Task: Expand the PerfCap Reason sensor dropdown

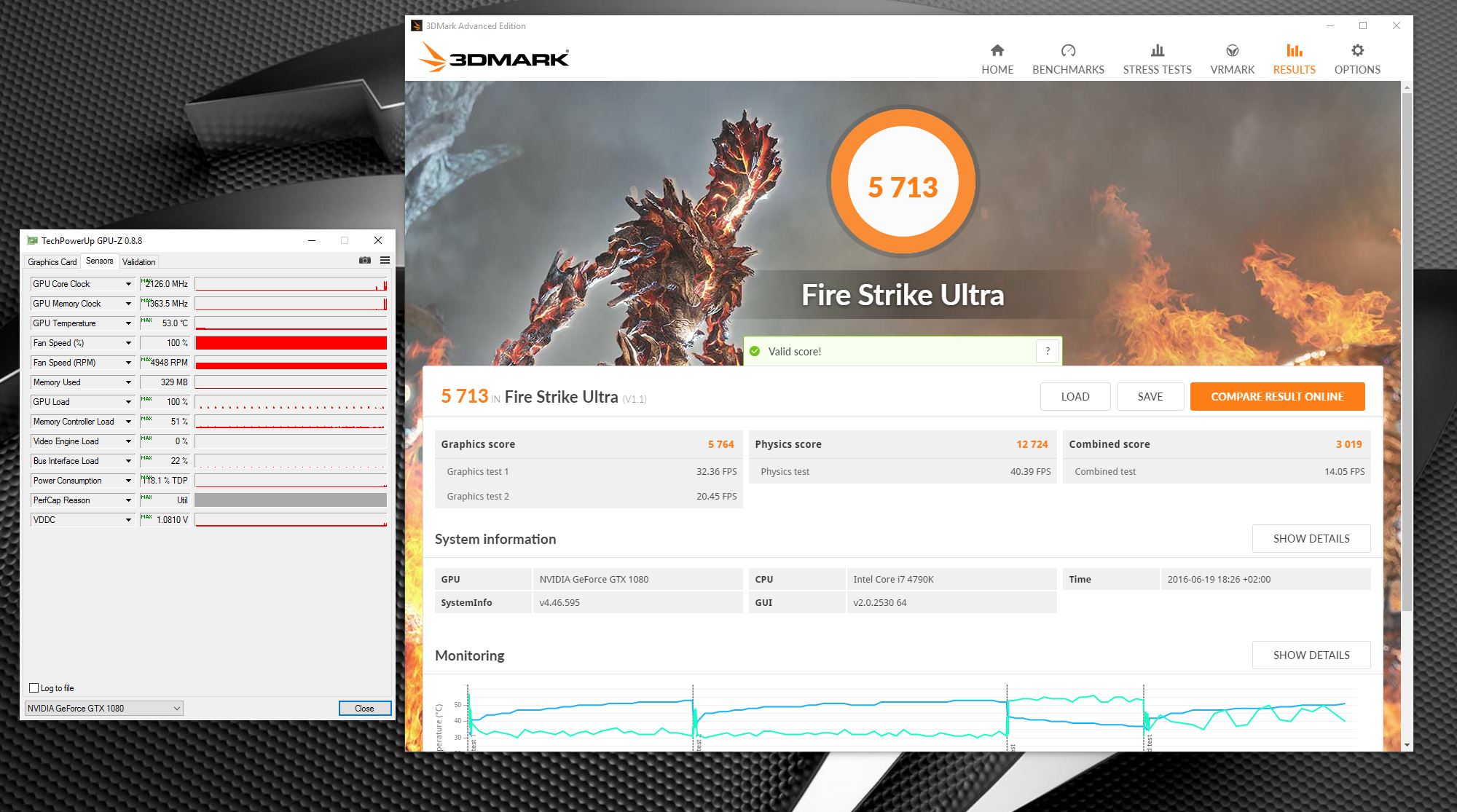Action: pyautogui.click(x=128, y=500)
